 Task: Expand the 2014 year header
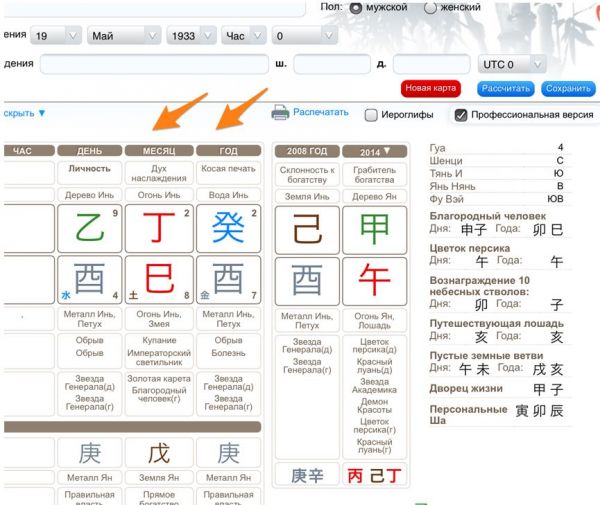coord(374,151)
